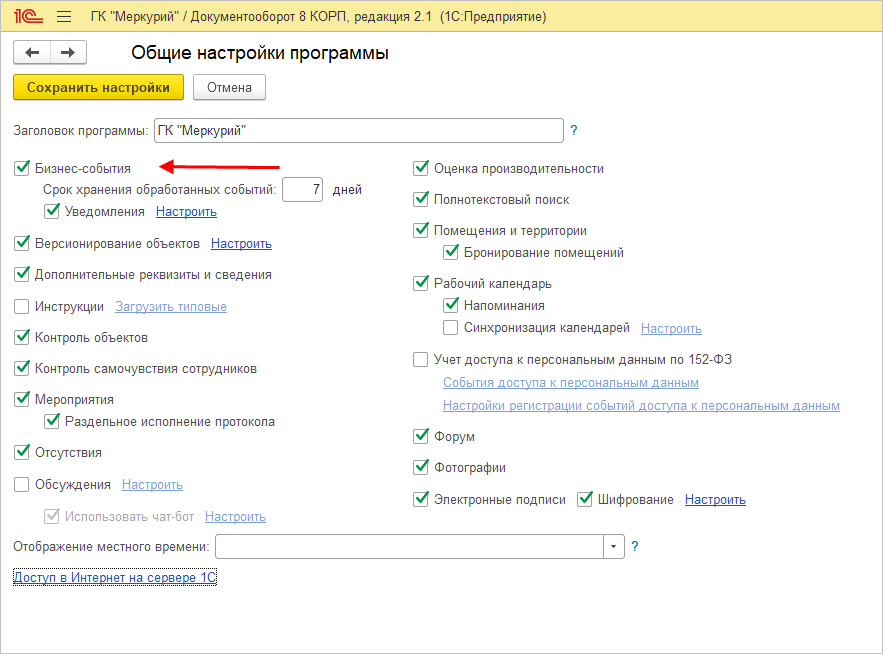Screen dimensions: 883x654
Task: Toggle Дополнительные реквизиты и сведения checkbox
Action: click(21, 274)
